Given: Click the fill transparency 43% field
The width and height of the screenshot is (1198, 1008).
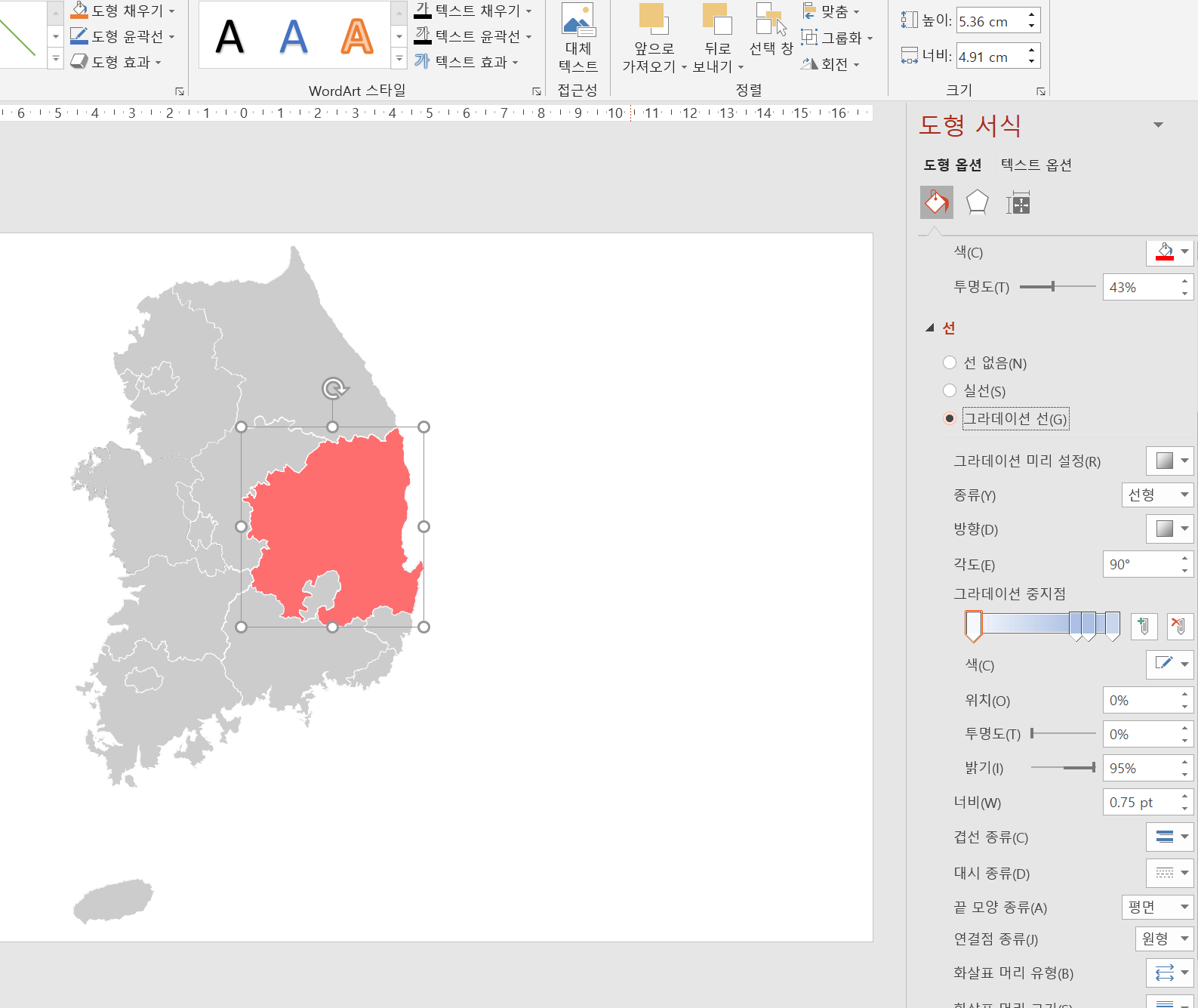Looking at the screenshot, I should [1140, 287].
